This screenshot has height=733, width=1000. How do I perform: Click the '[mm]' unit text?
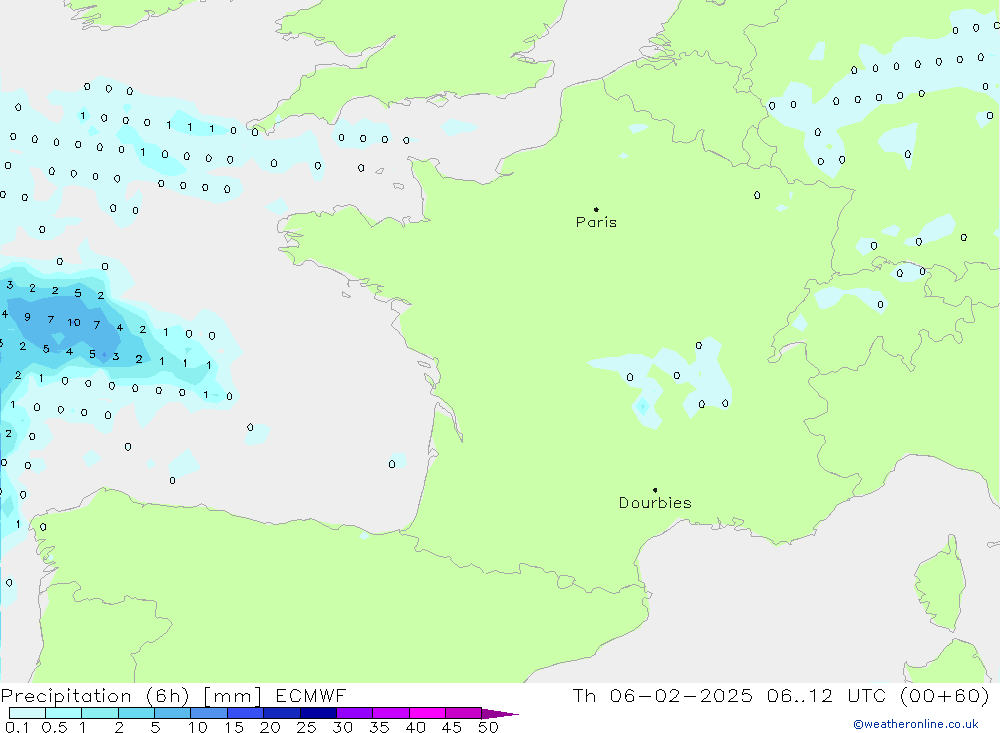232,695
